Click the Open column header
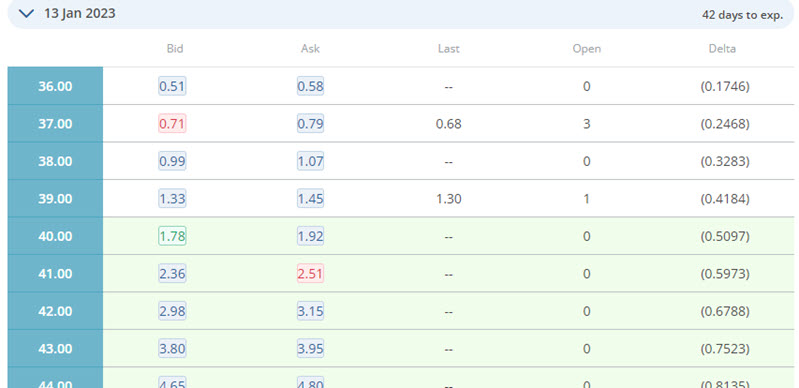The image size is (799, 388). pyautogui.click(x=587, y=48)
